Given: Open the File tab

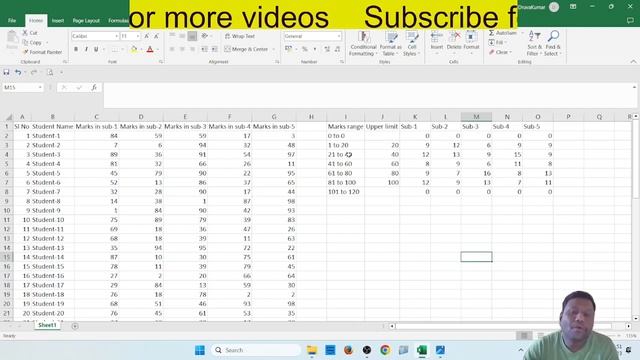Looking at the screenshot, I should click(x=12, y=20).
